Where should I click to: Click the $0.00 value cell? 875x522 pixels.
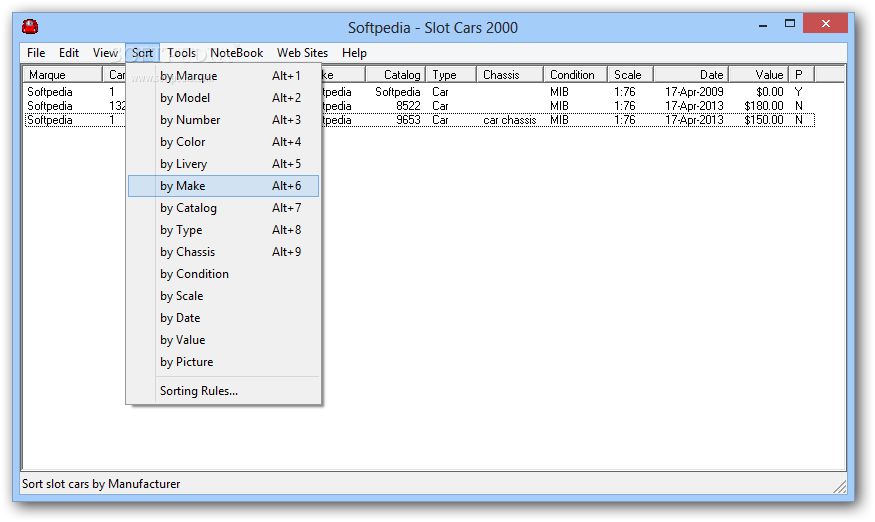770,92
